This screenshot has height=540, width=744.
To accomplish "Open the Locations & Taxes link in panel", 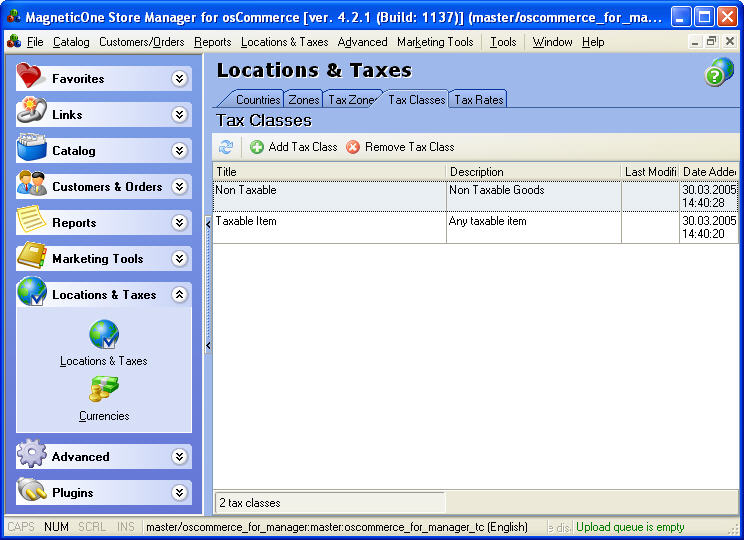I will [103, 361].
